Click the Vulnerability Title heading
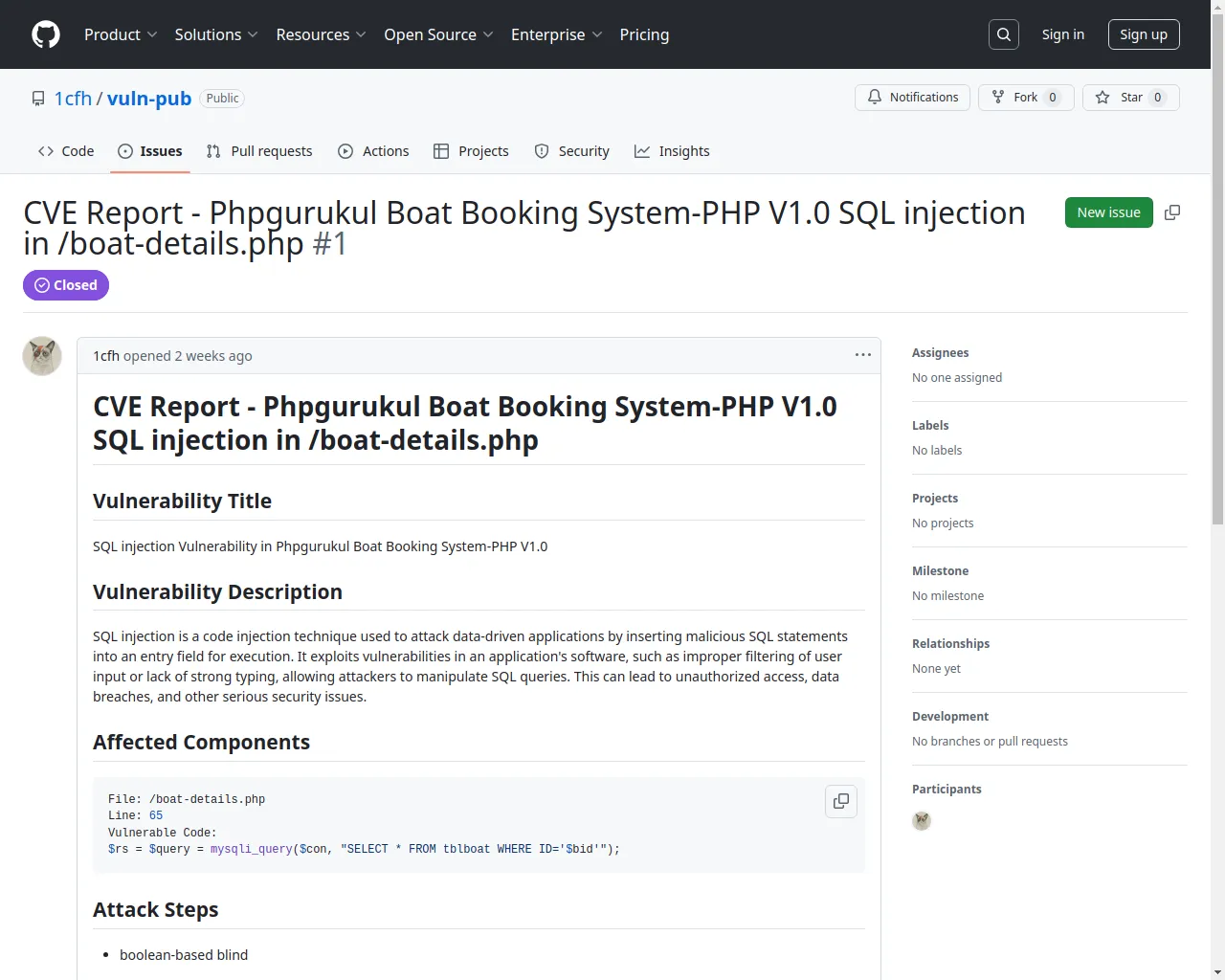The height and width of the screenshot is (980, 1225). (182, 501)
